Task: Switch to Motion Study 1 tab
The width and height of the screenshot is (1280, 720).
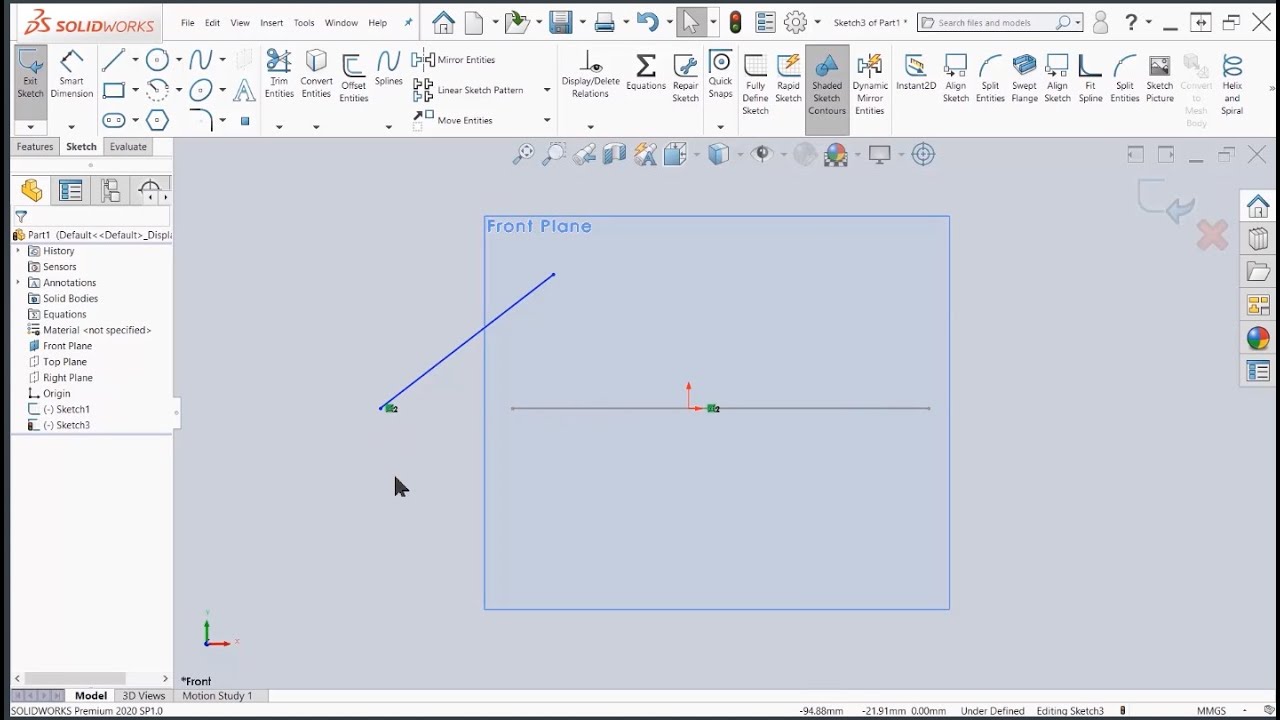Action: coord(217,696)
